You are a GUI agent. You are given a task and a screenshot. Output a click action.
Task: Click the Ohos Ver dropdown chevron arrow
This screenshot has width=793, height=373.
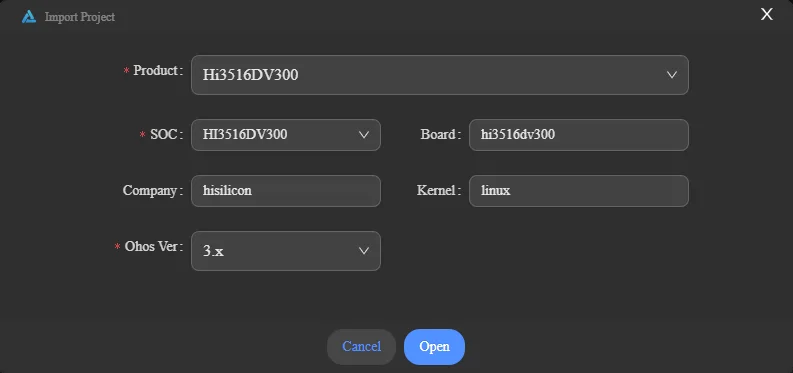[x=364, y=251]
